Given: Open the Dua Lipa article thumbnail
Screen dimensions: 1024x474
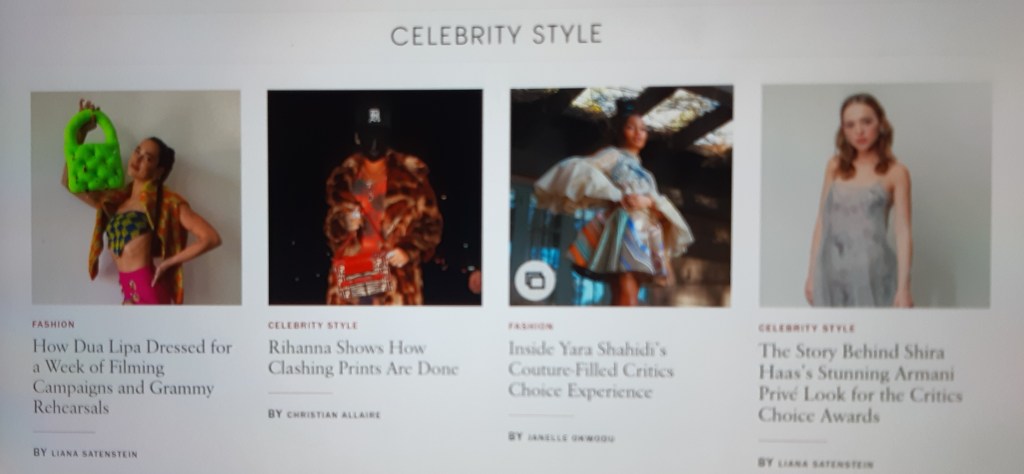Looking at the screenshot, I should [136, 198].
